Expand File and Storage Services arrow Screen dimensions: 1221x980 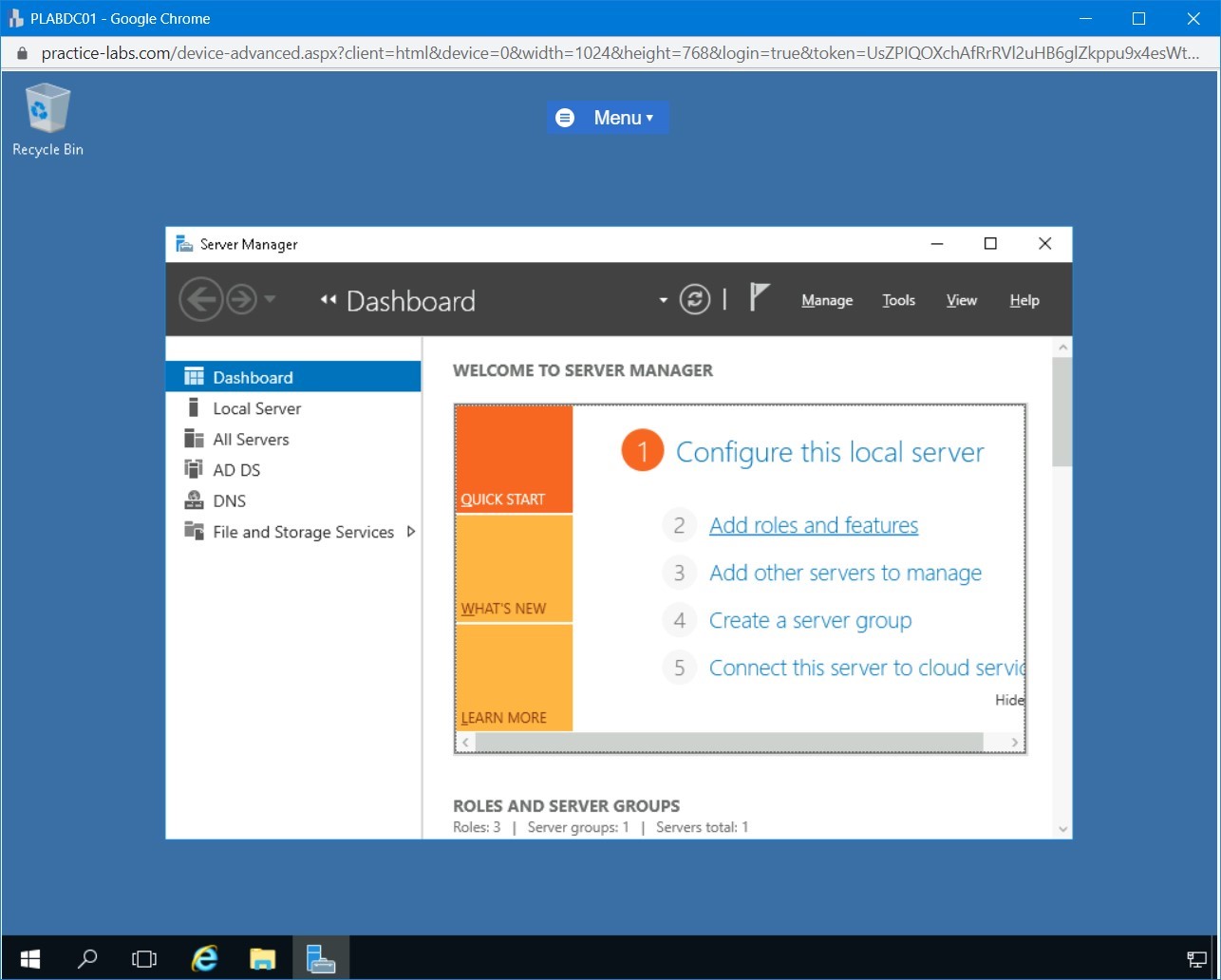(x=411, y=532)
